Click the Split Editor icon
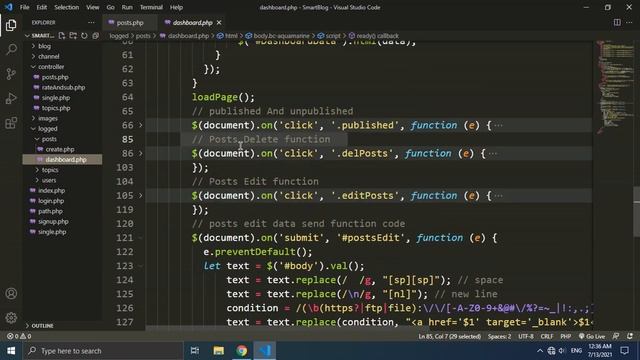Image resolution: width=640 pixels, height=360 pixels. (617, 22)
